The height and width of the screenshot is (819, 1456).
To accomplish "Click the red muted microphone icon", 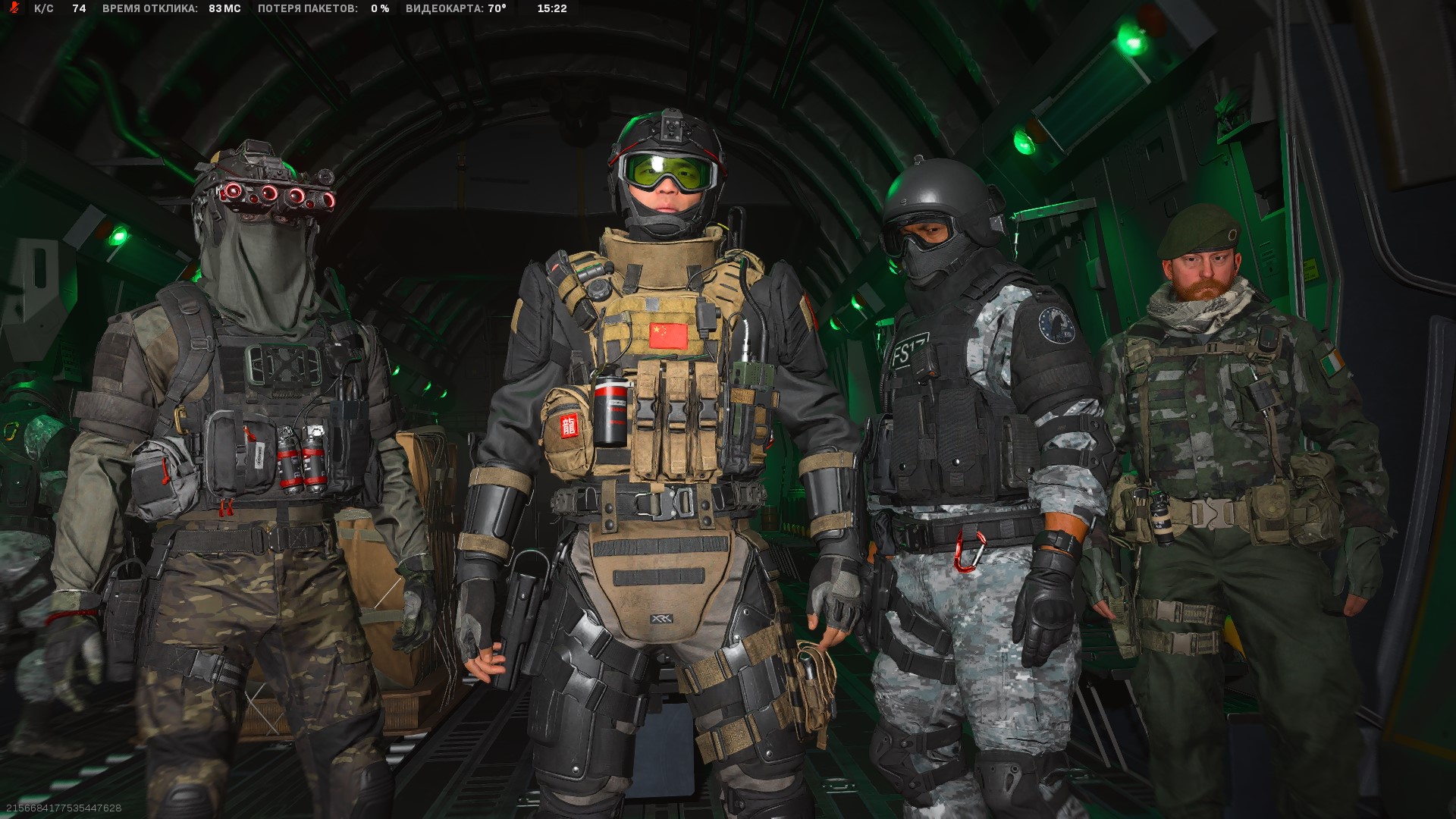I will pos(14,8).
